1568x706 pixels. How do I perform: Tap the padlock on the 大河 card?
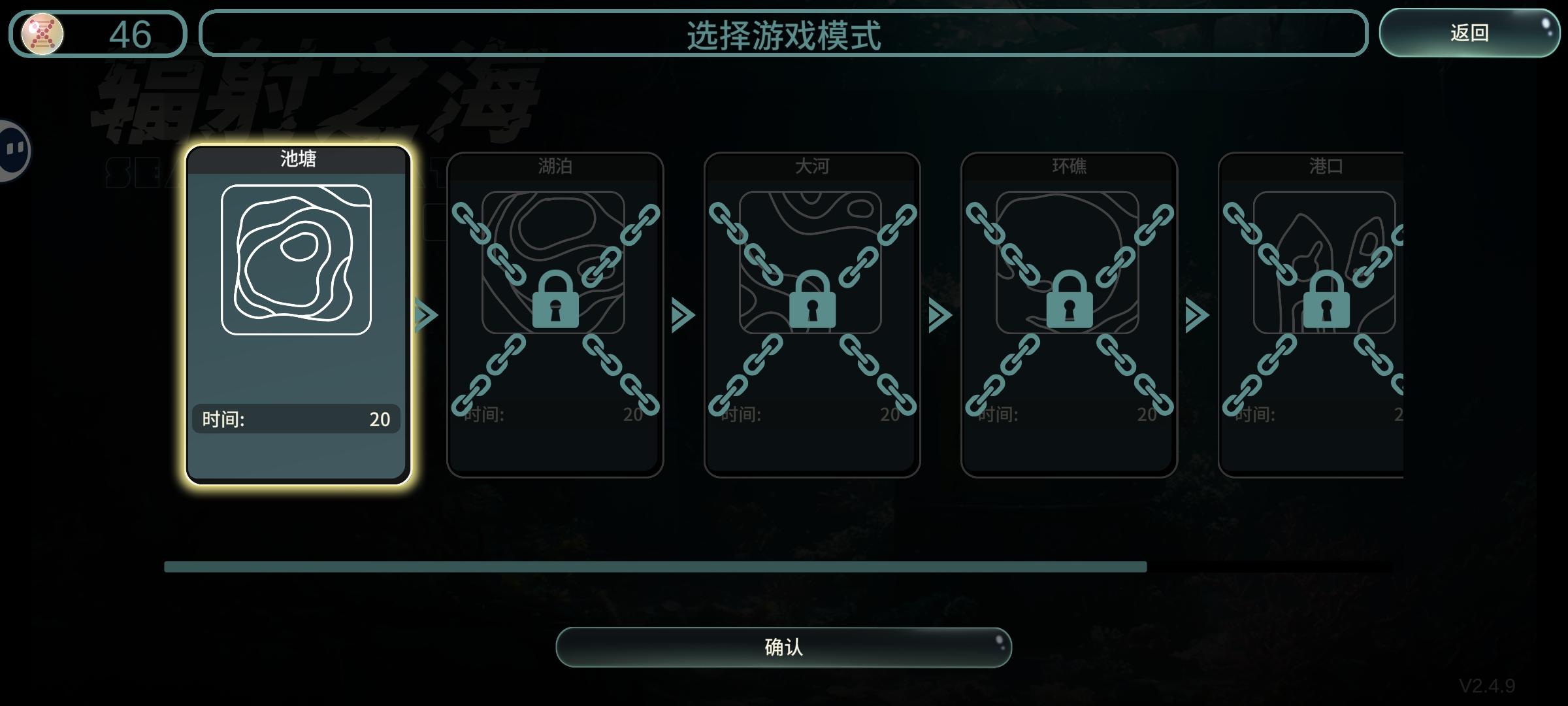click(x=812, y=299)
